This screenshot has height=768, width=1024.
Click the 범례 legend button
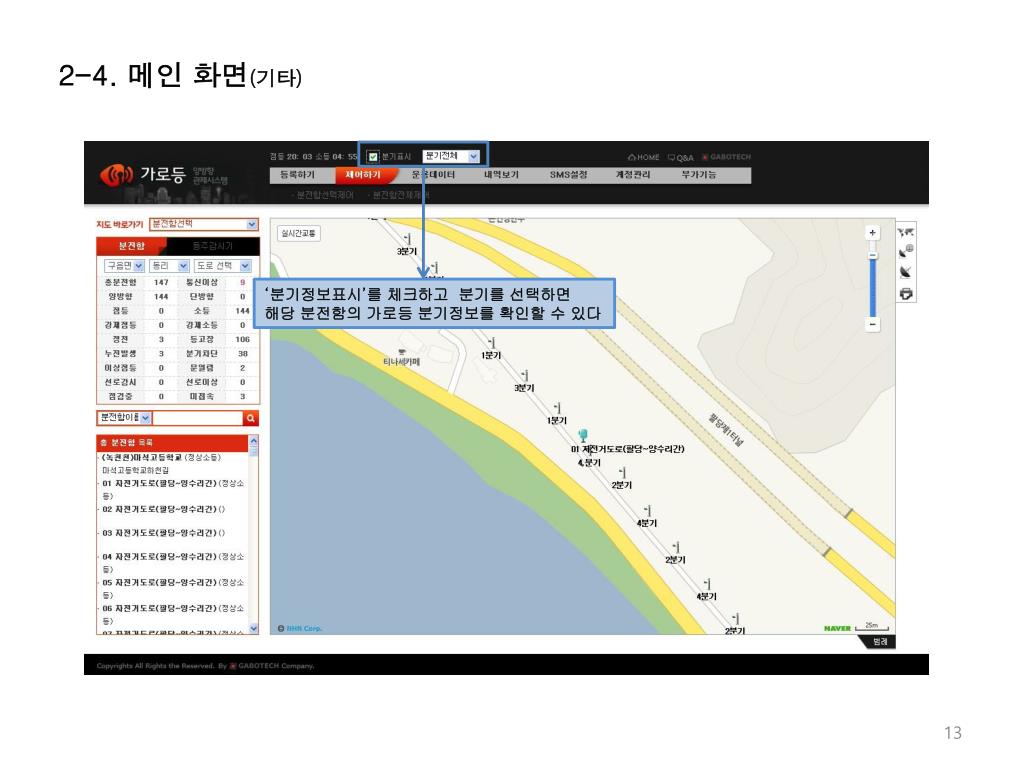pos(880,642)
